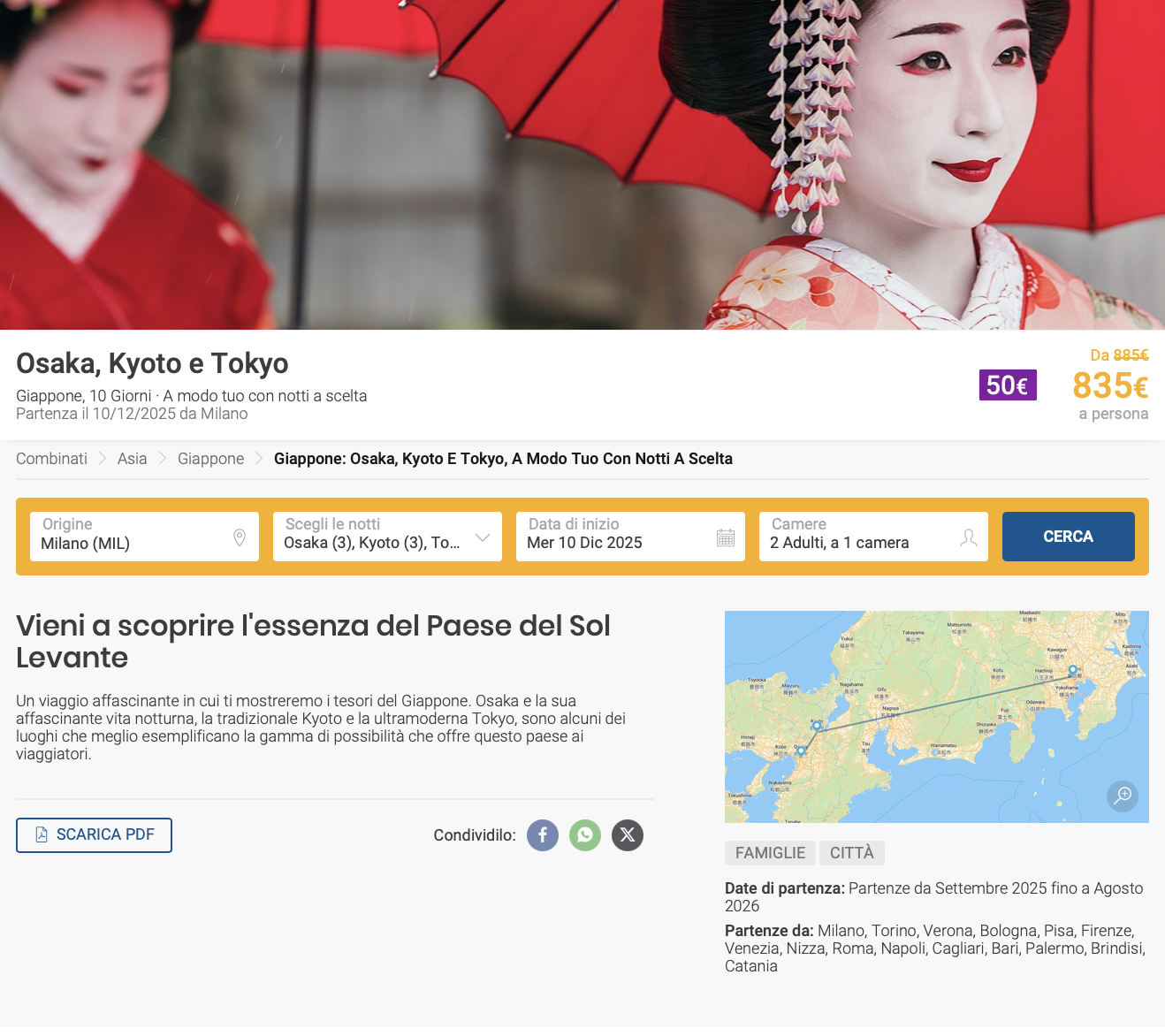This screenshot has width=1165, height=1036.
Task: Open the calendar icon in Data di inizio
Action: 726,537
